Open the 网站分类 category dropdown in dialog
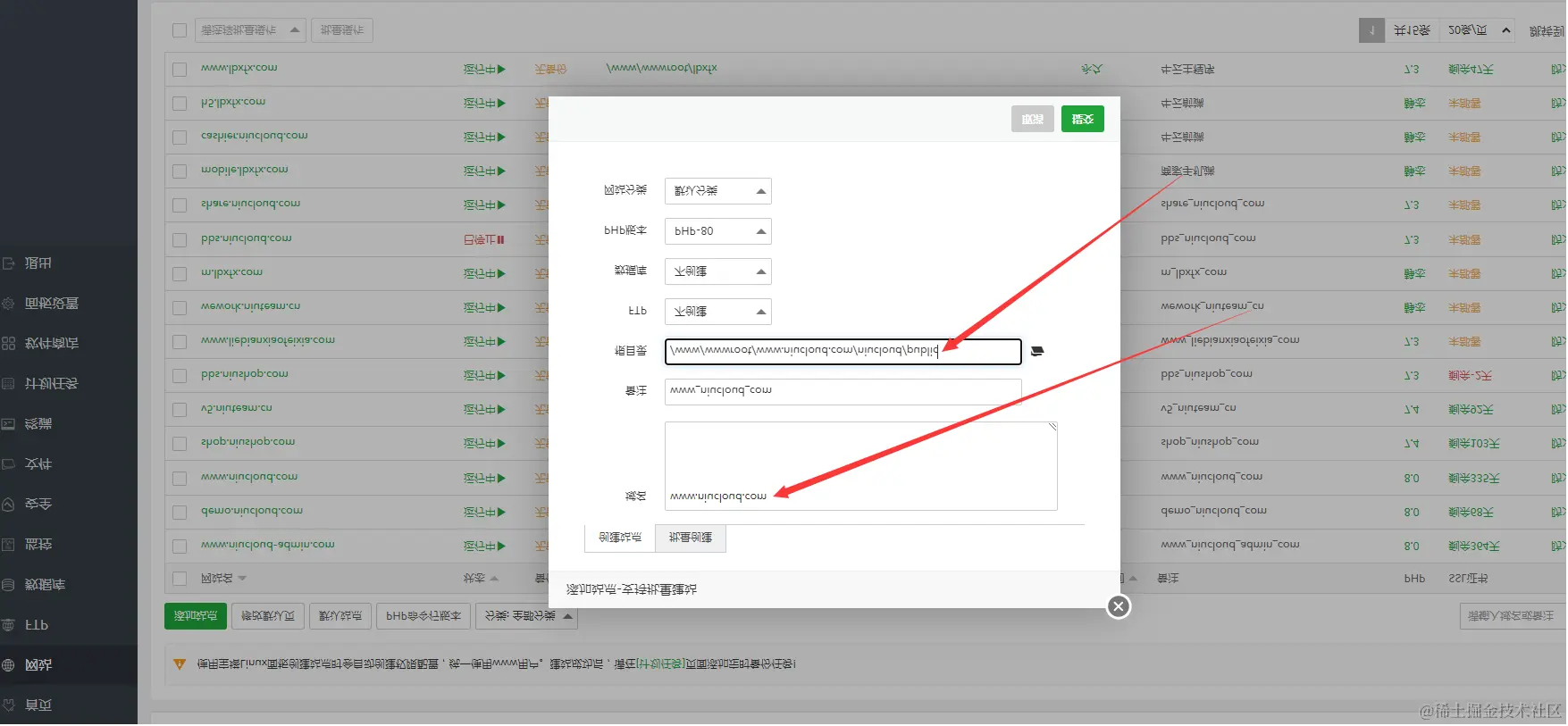1568x726 pixels. click(x=717, y=191)
